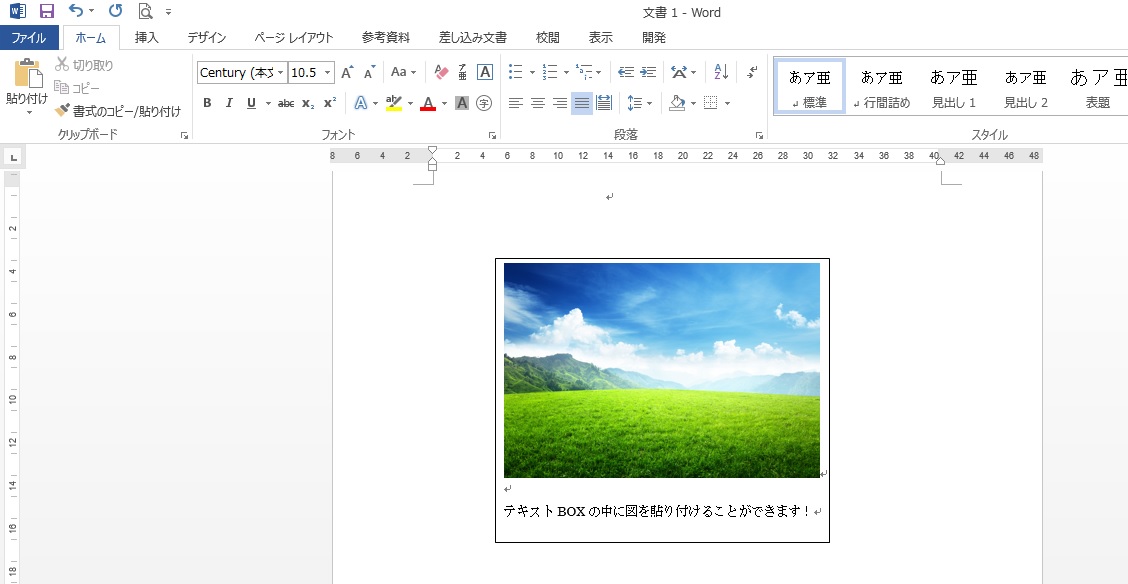The image size is (1128, 584).
Task: Click the red font color button
Action: pyautogui.click(x=428, y=103)
